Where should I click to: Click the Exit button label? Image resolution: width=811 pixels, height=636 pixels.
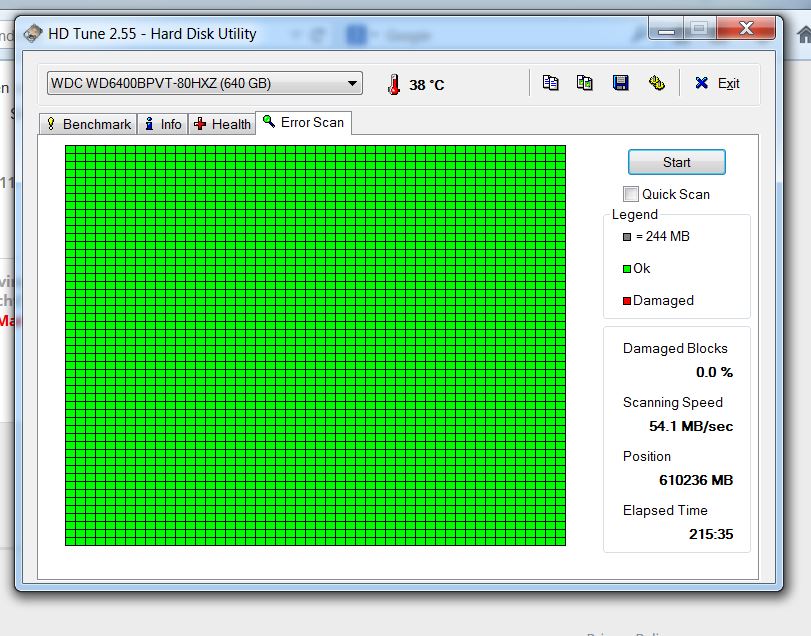[728, 83]
